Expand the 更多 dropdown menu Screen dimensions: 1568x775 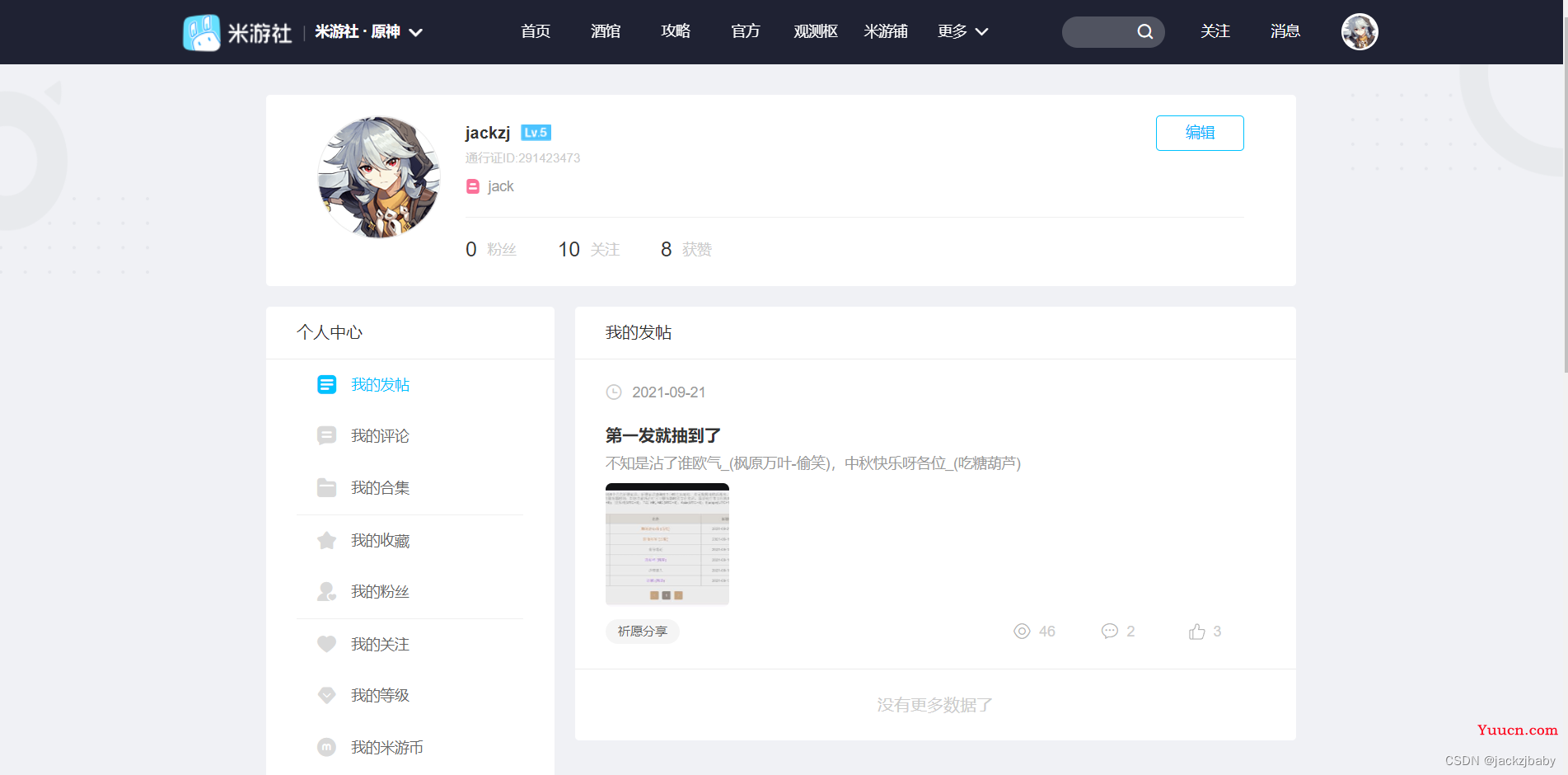[x=962, y=31]
